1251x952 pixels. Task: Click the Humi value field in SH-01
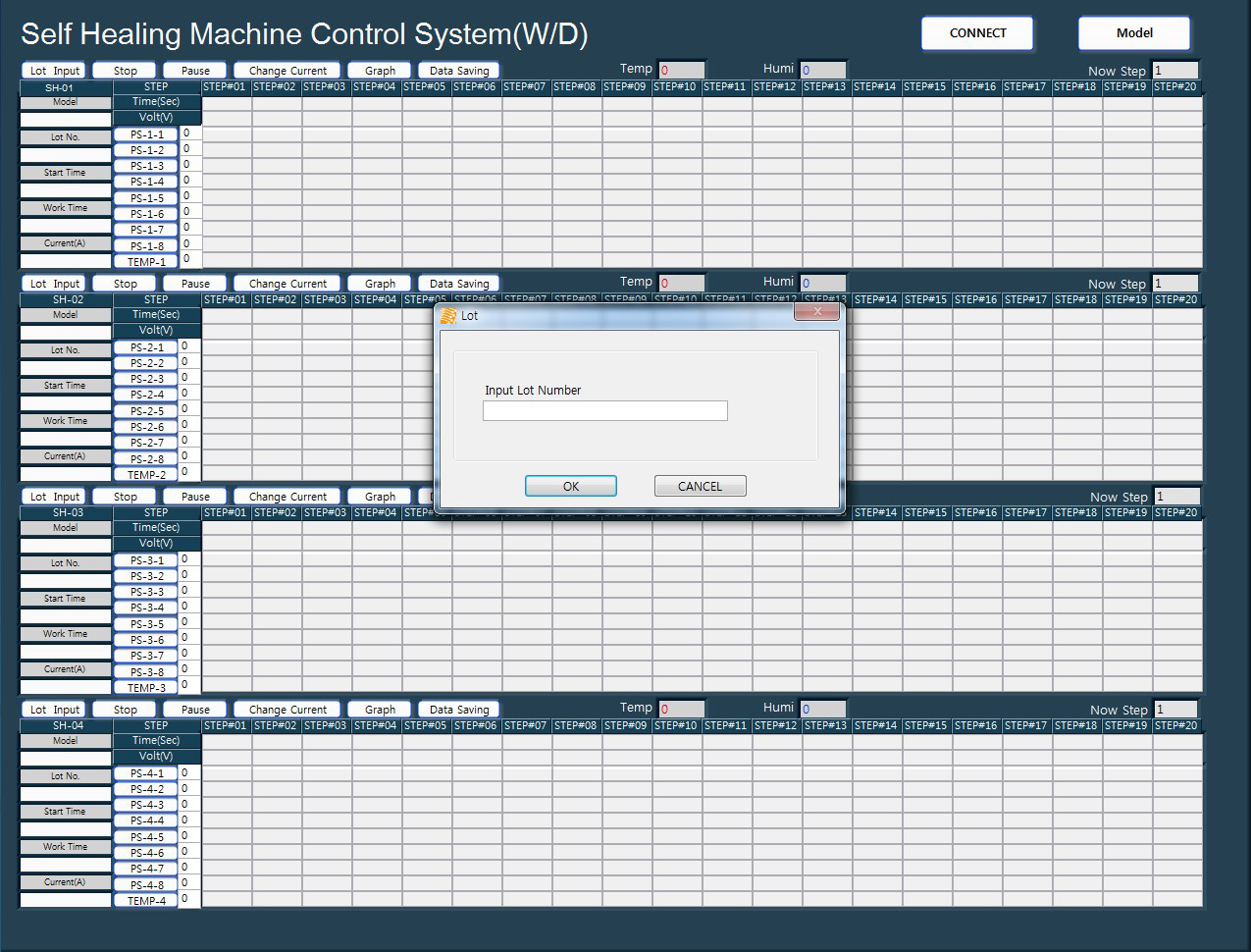tap(822, 70)
